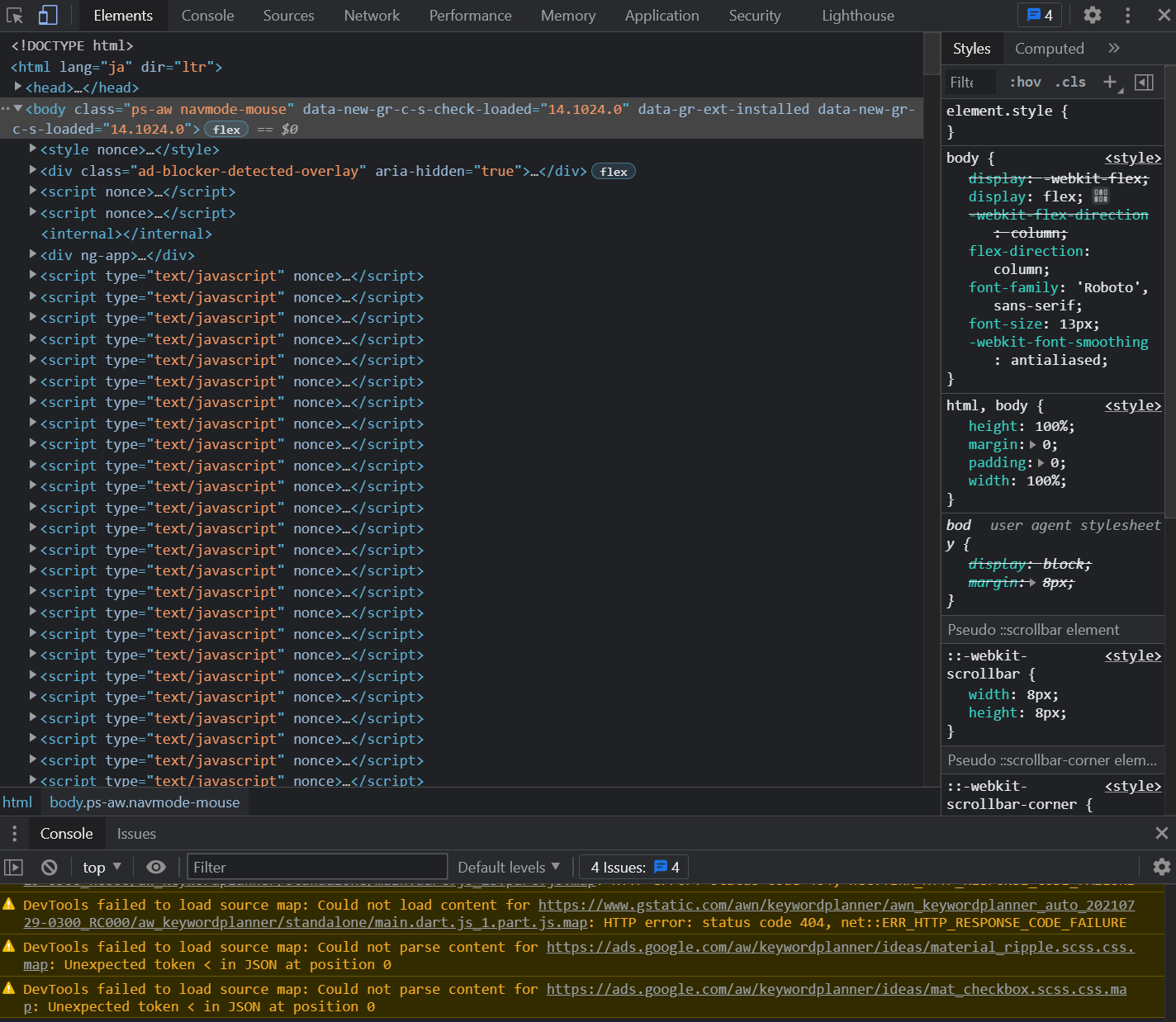This screenshot has width=1176, height=1022.
Task: Show the console sidebar
Action: 13,867
